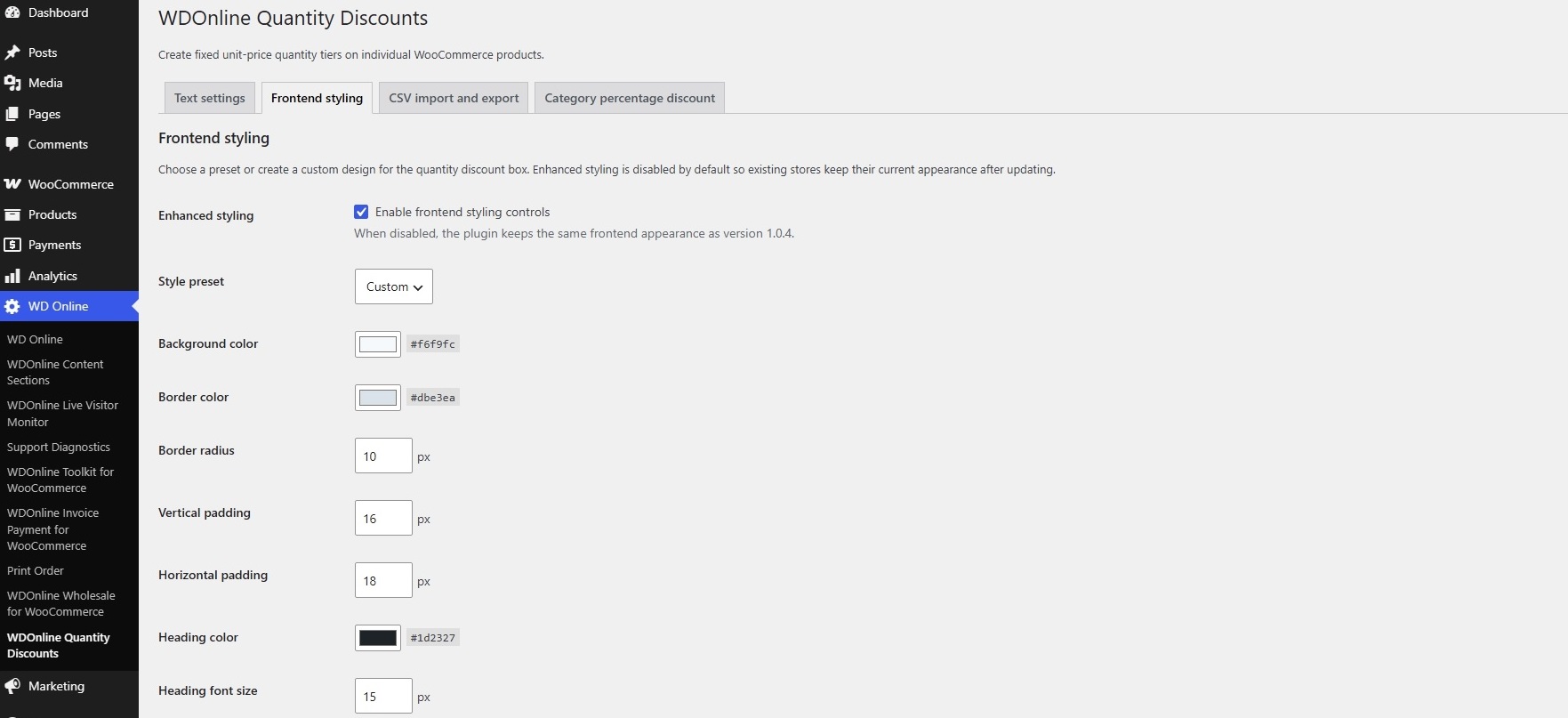Image resolution: width=1568 pixels, height=718 pixels.
Task: Click the Marketing megaphone icon
Action: click(12, 686)
